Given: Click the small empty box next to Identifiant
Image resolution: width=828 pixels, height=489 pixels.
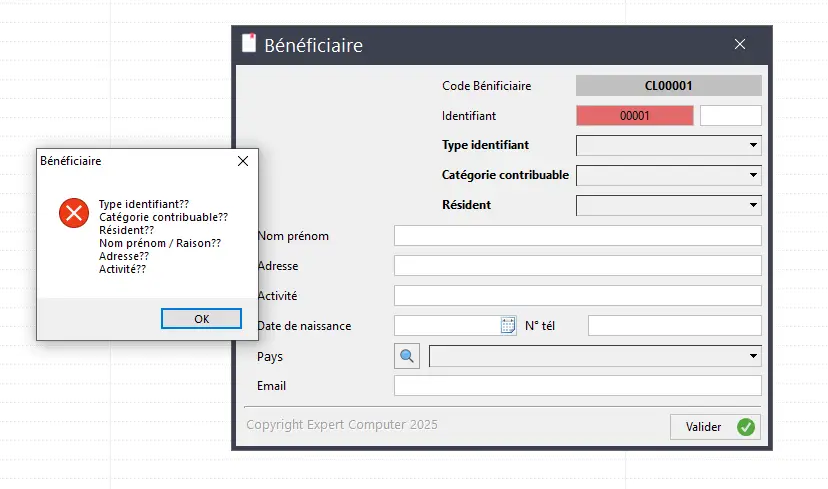Looking at the screenshot, I should point(730,116).
